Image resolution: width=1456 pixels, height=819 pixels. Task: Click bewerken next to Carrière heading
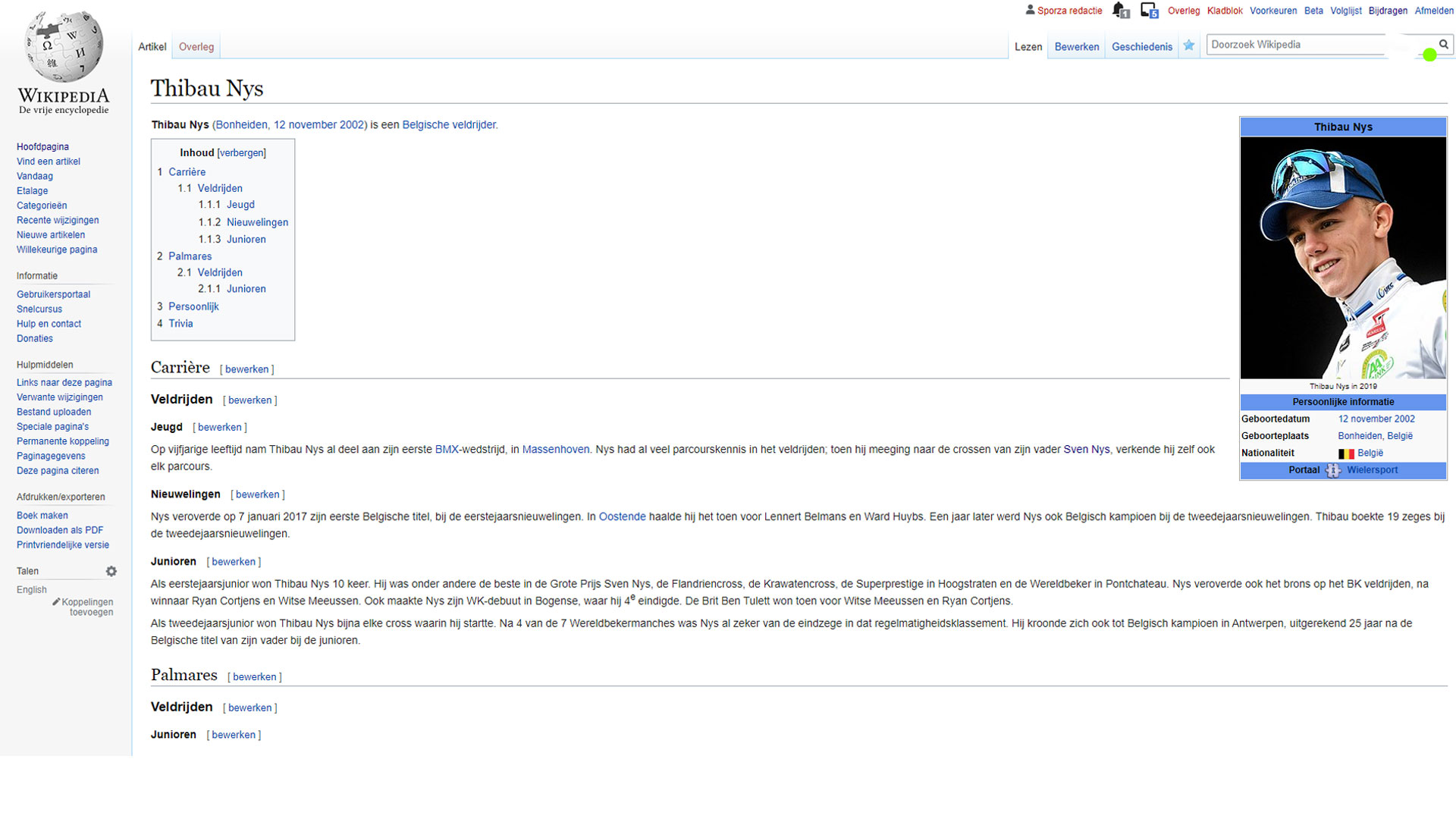(246, 369)
